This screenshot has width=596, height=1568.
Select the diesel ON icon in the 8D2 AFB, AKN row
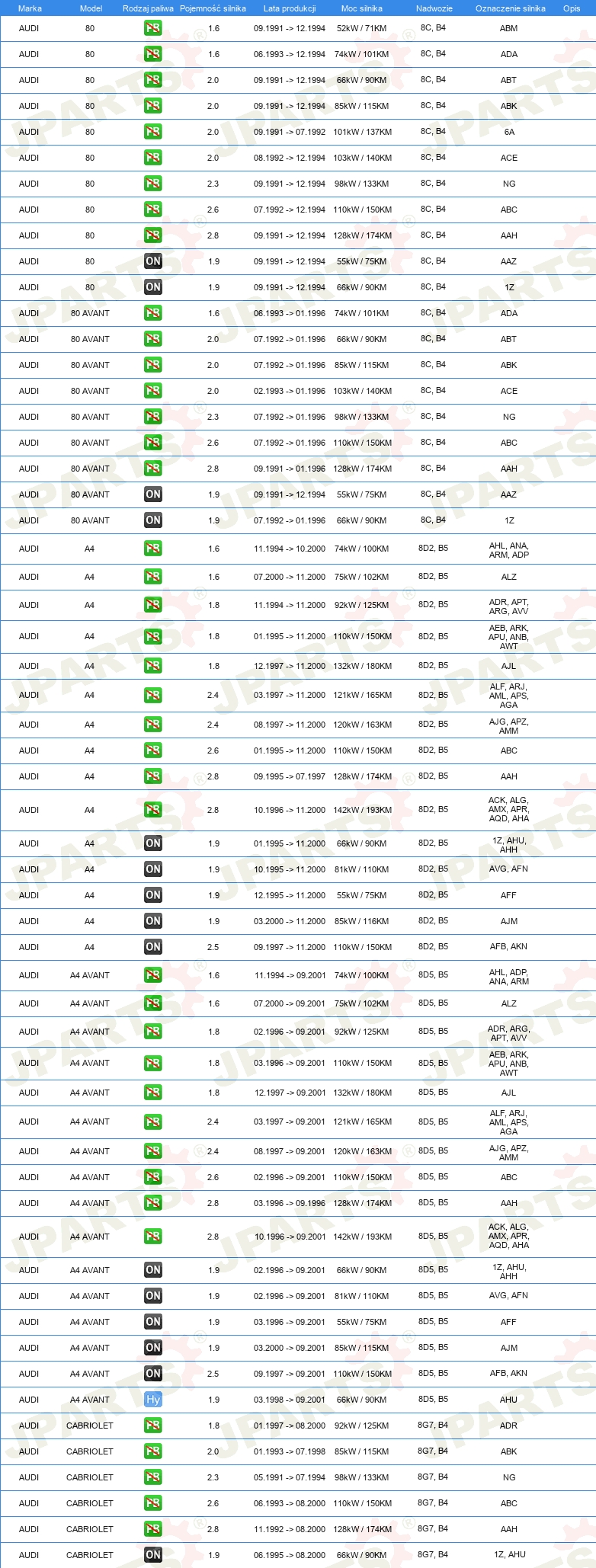[152, 947]
